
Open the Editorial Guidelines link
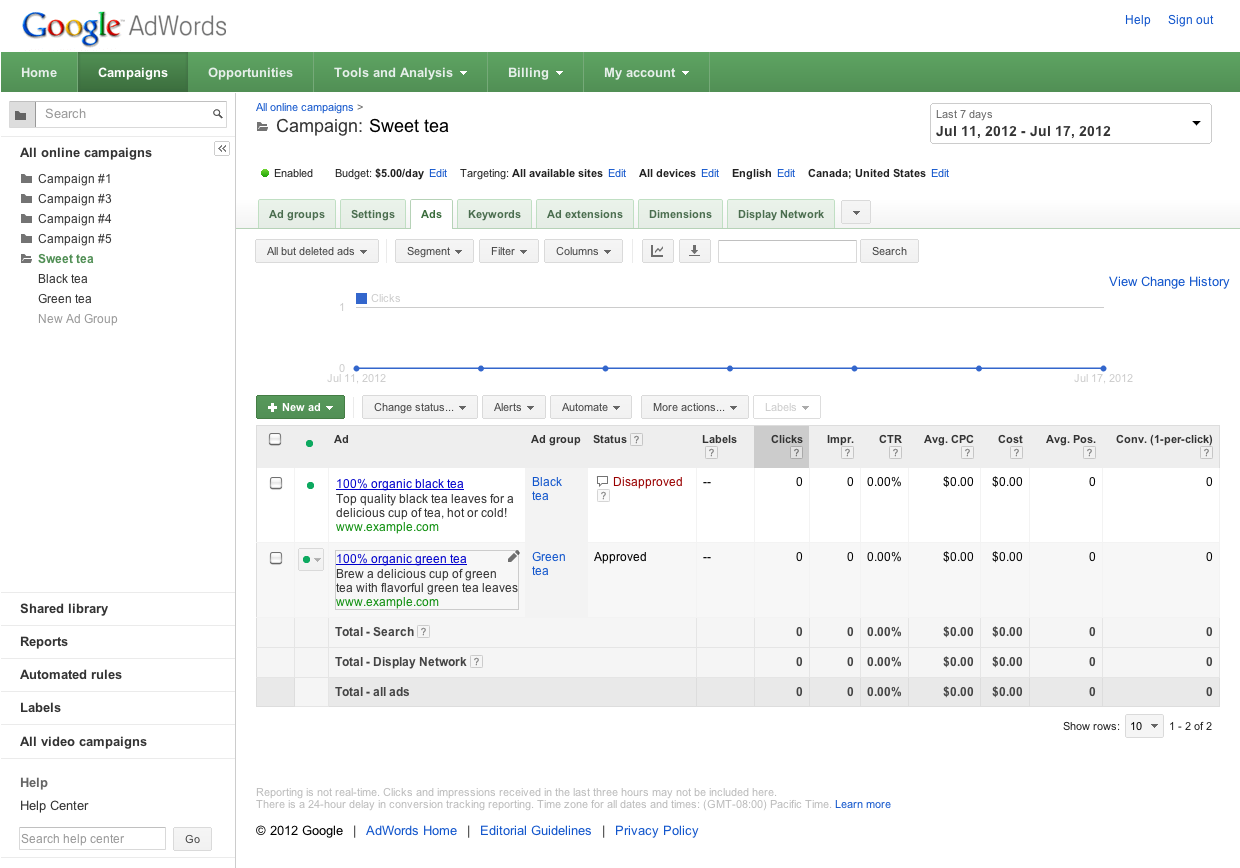(x=535, y=831)
